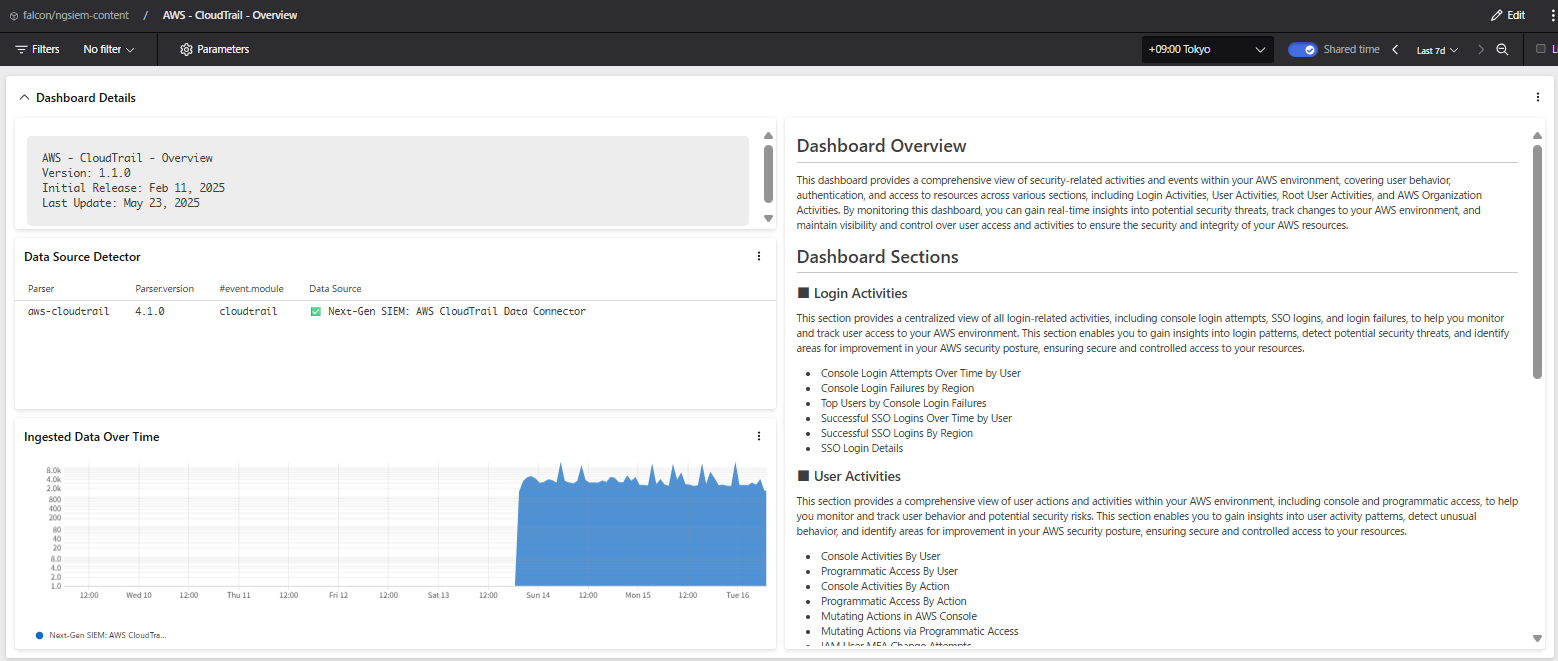Click the Data Source column header
Viewport: 1558px width, 661px height.
[x=335, y=289]
